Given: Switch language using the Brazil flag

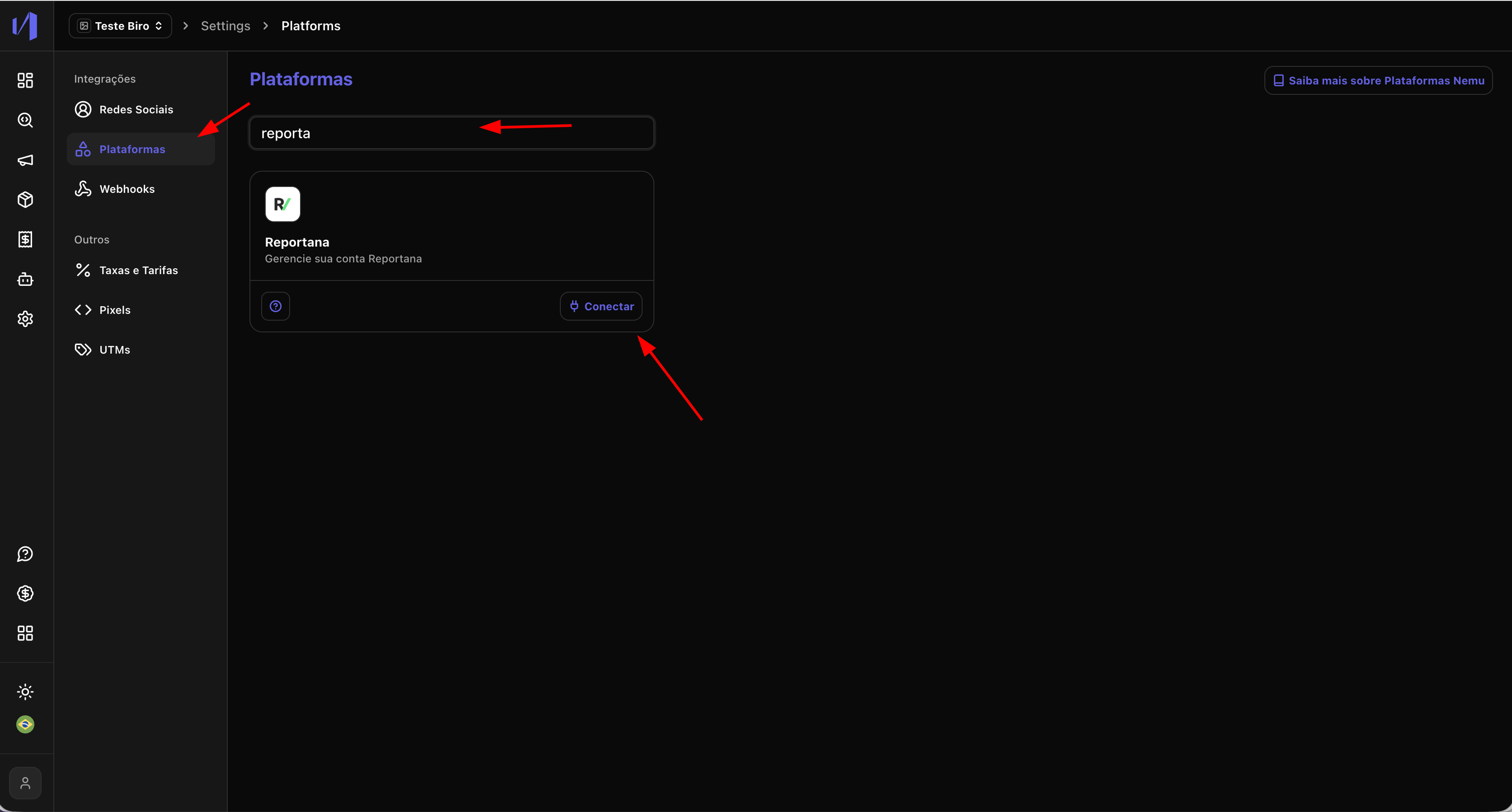Looking at the screenshot, I should click(25, 724).
